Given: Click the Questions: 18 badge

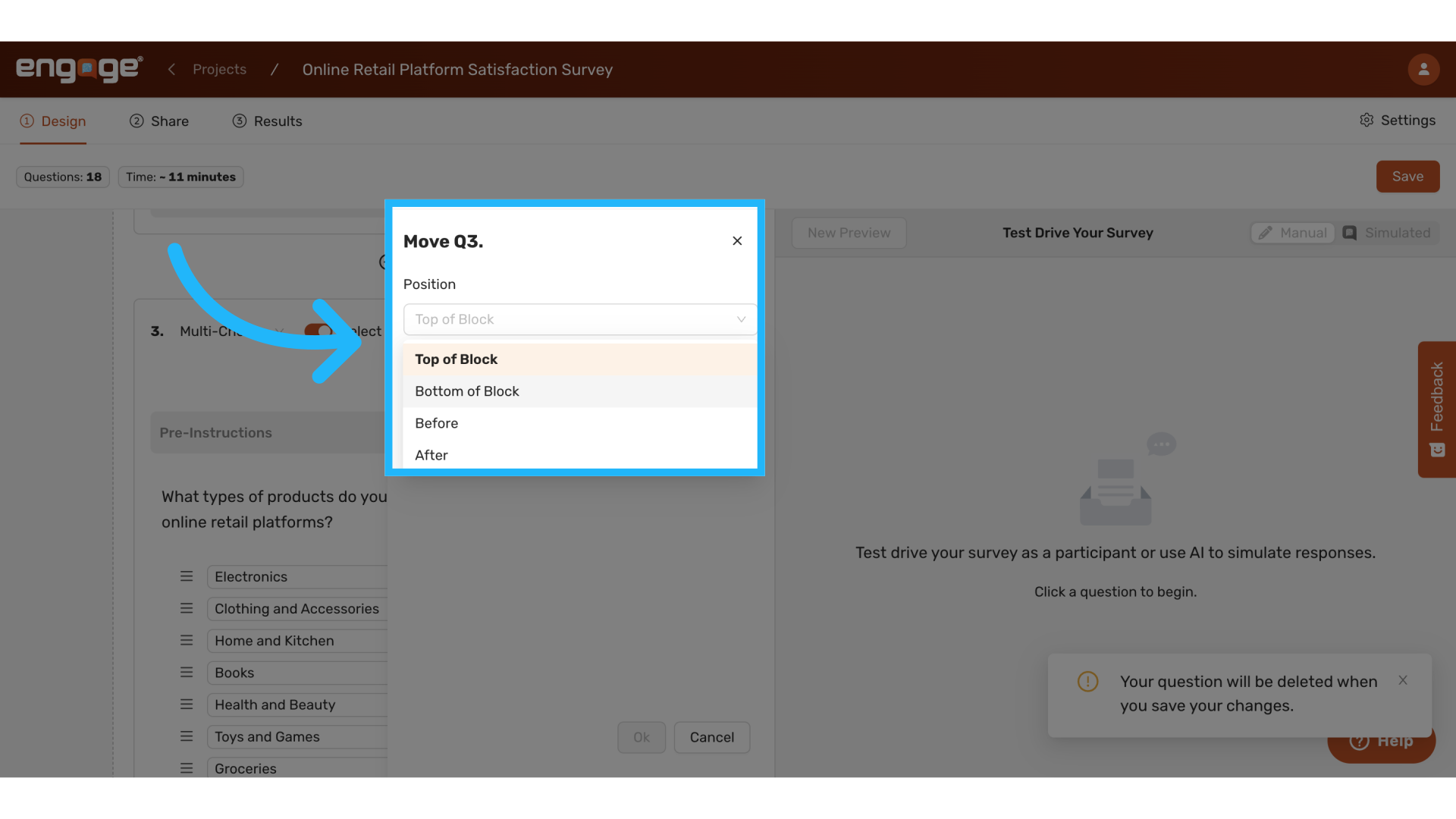Looking at the screenshot, I should click(x=63, y=177).
